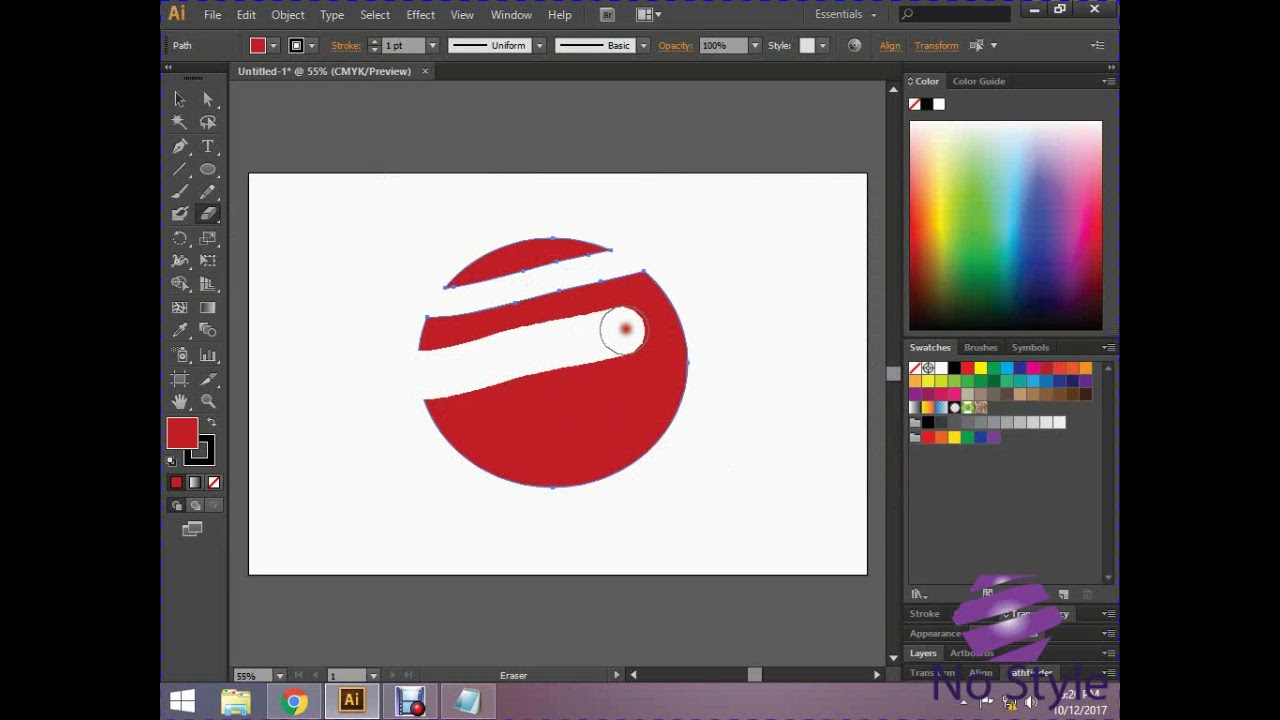Viewport: 1280px width, 720px height.
Task: Open the Object menu
Action: click(x=288, y=15)
